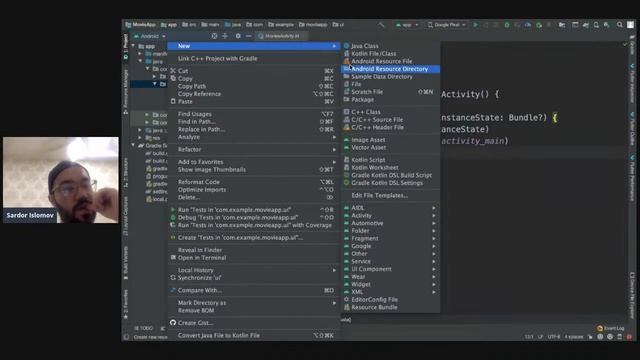
Task: Choose Compare With... menu item
Action: point(254,290)
